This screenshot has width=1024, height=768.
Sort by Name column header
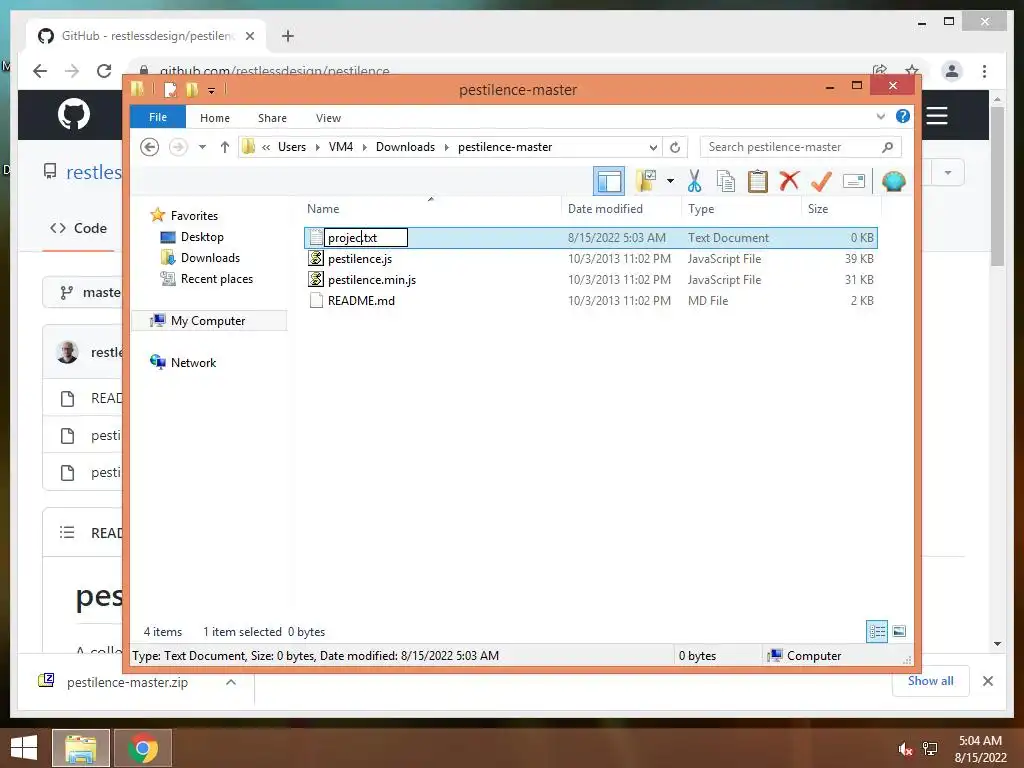coord(323,209)
